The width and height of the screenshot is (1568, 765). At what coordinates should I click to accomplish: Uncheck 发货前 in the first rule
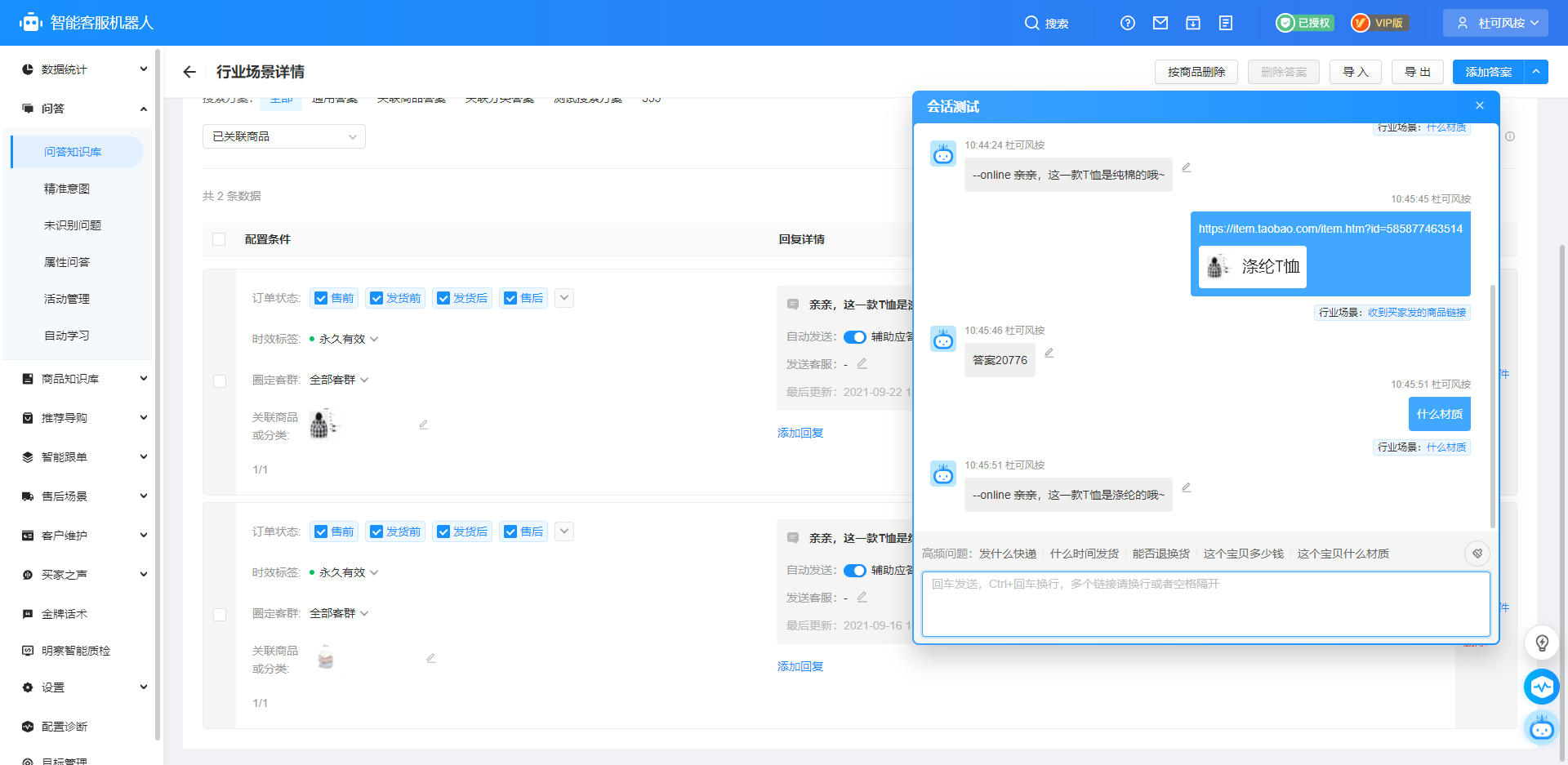376,298
